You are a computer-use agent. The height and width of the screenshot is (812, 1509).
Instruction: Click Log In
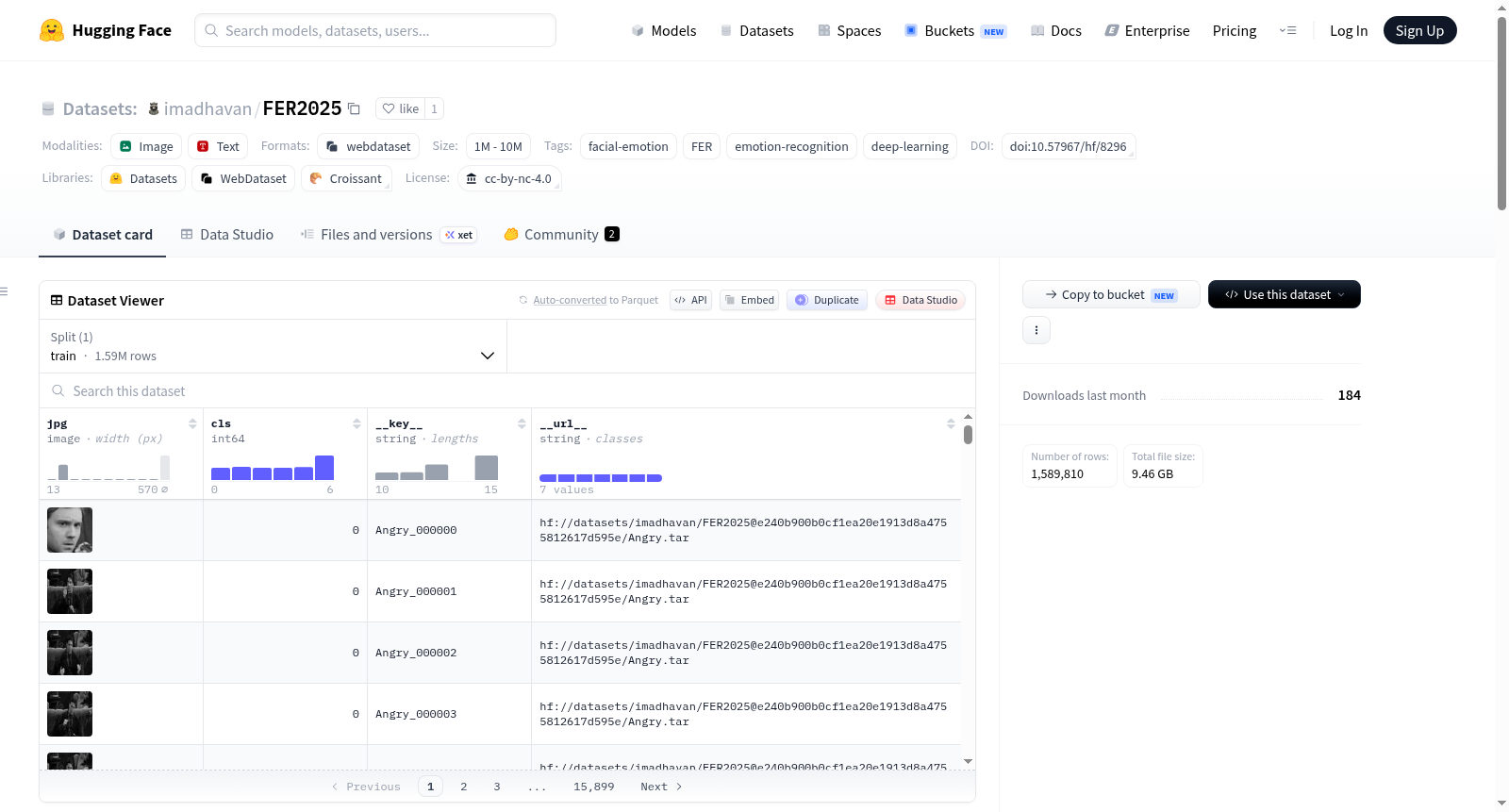1349,30
